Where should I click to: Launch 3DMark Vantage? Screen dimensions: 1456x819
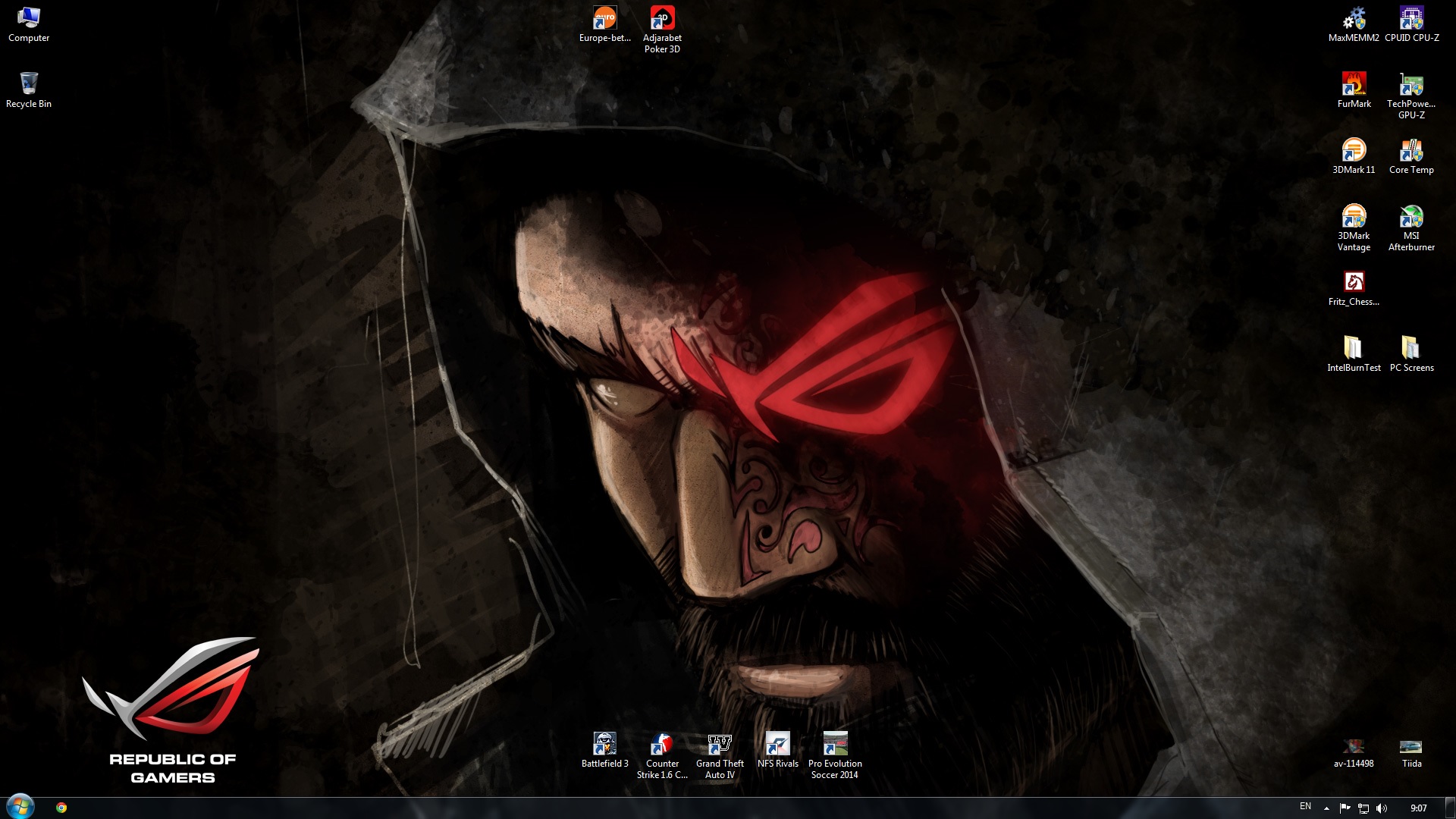tap(1354, 227)
